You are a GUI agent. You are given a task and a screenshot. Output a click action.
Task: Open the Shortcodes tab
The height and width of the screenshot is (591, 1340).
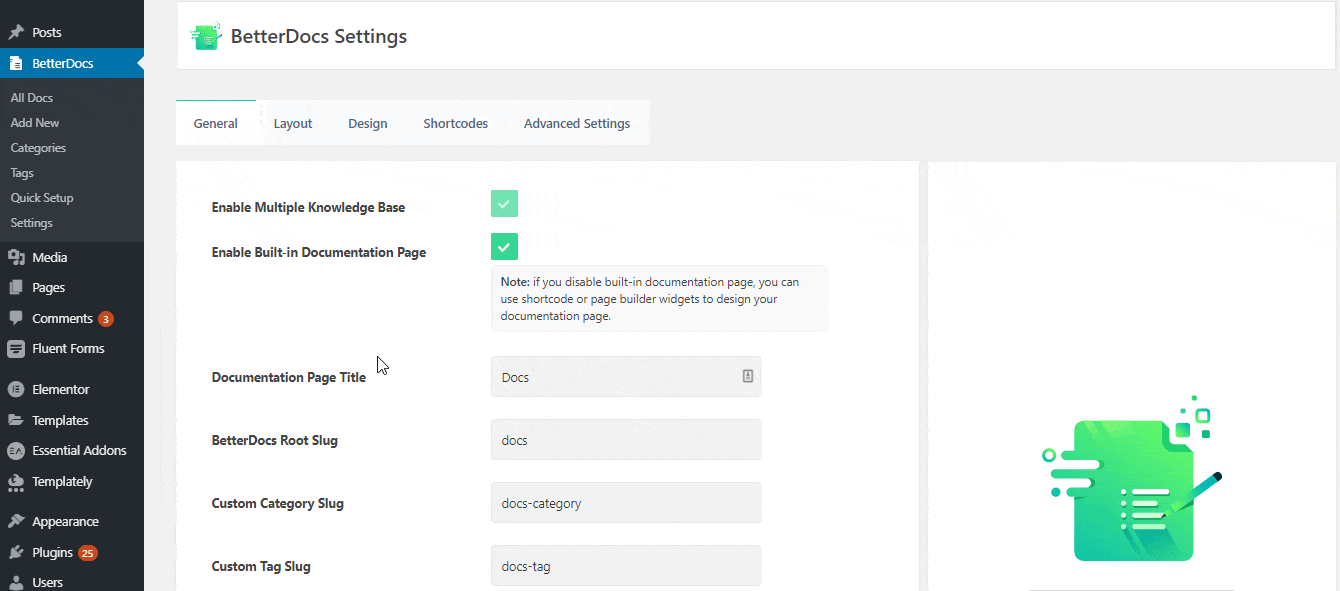pyautogui.click(x=456, y=123)
